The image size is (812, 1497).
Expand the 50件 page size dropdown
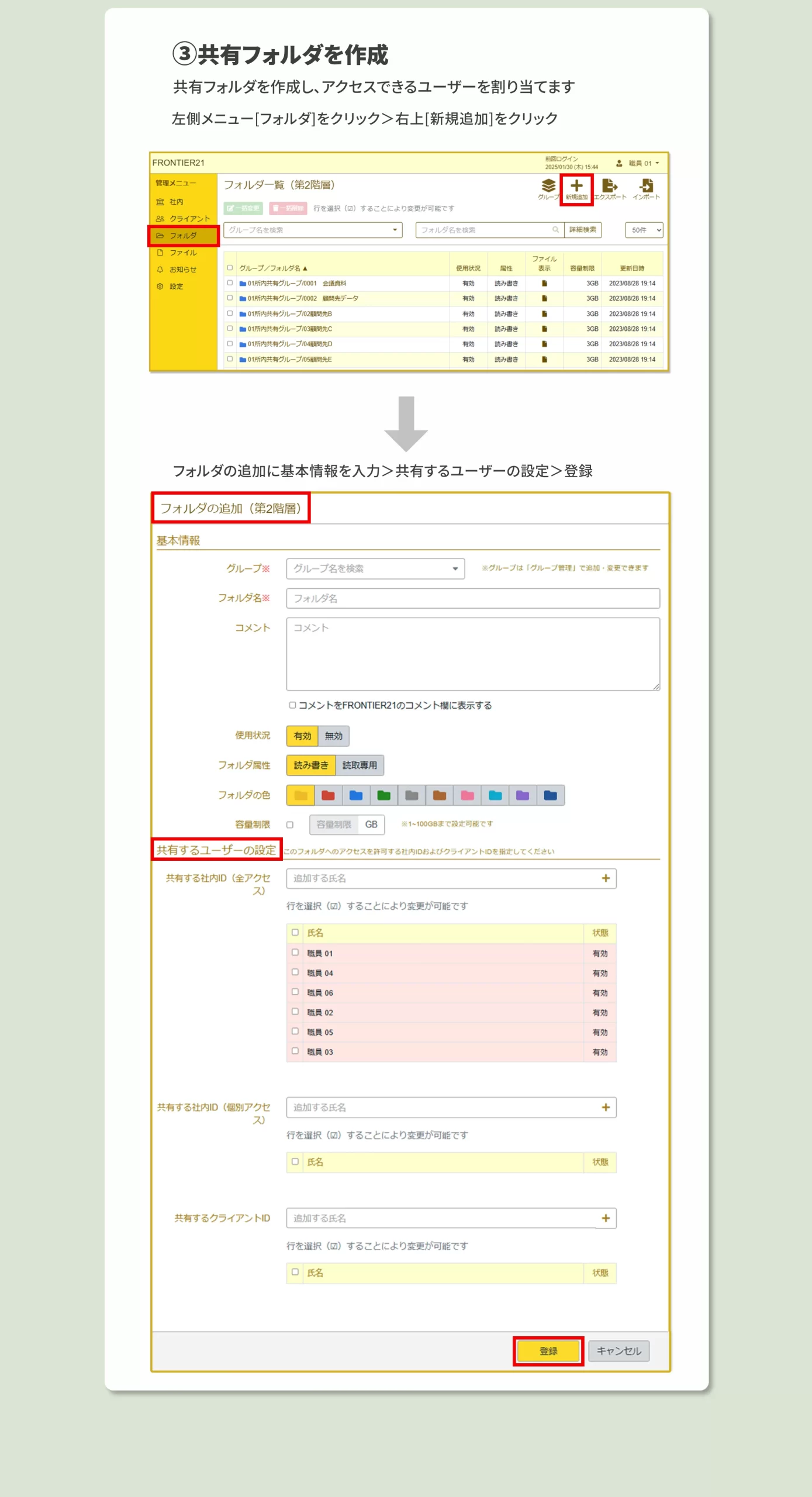644,230
